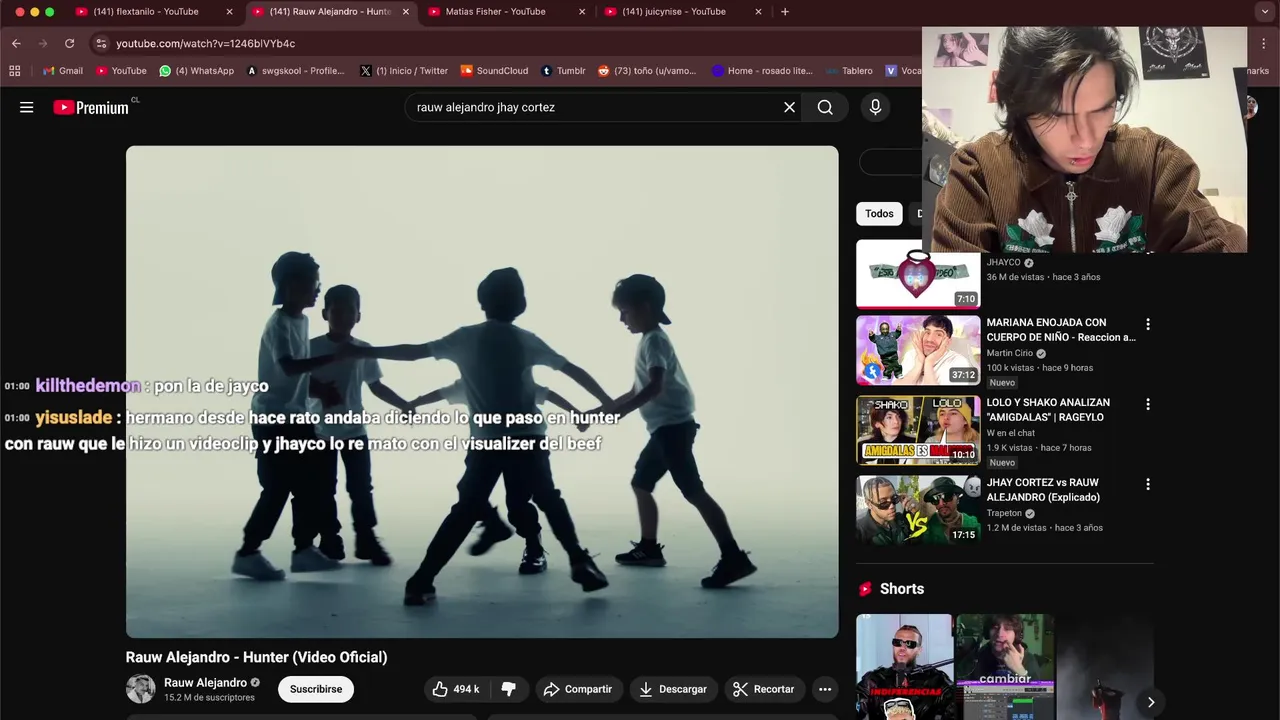Share the video via Compartir
The image size is (1280, 720).
click(578, 689)
